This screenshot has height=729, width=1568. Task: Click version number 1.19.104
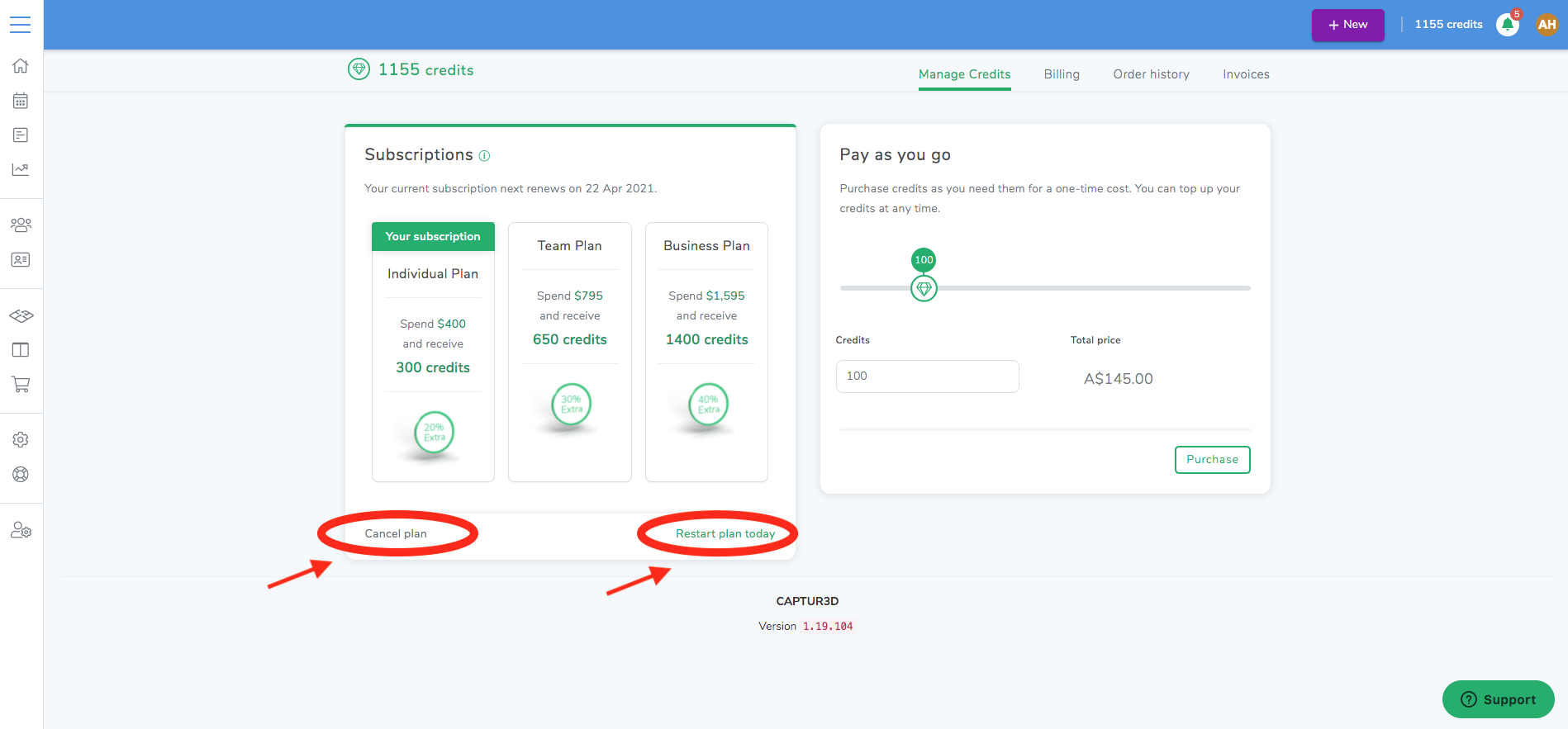point(828,627)
